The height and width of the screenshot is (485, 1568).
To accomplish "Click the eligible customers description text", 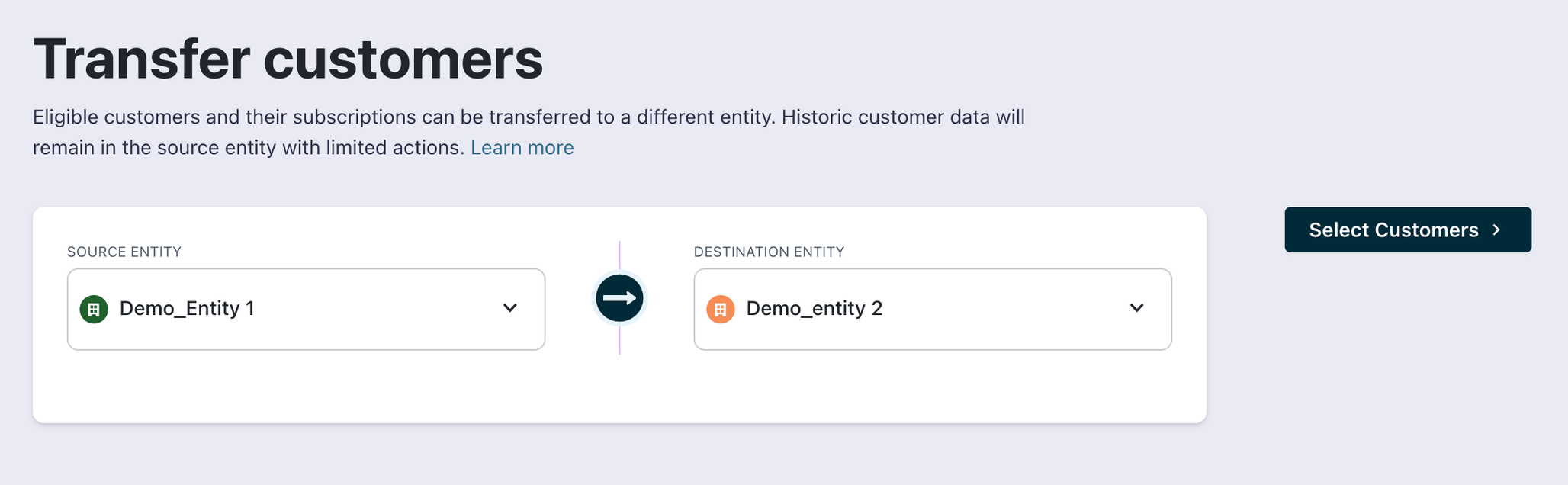I will coord(528,117).
